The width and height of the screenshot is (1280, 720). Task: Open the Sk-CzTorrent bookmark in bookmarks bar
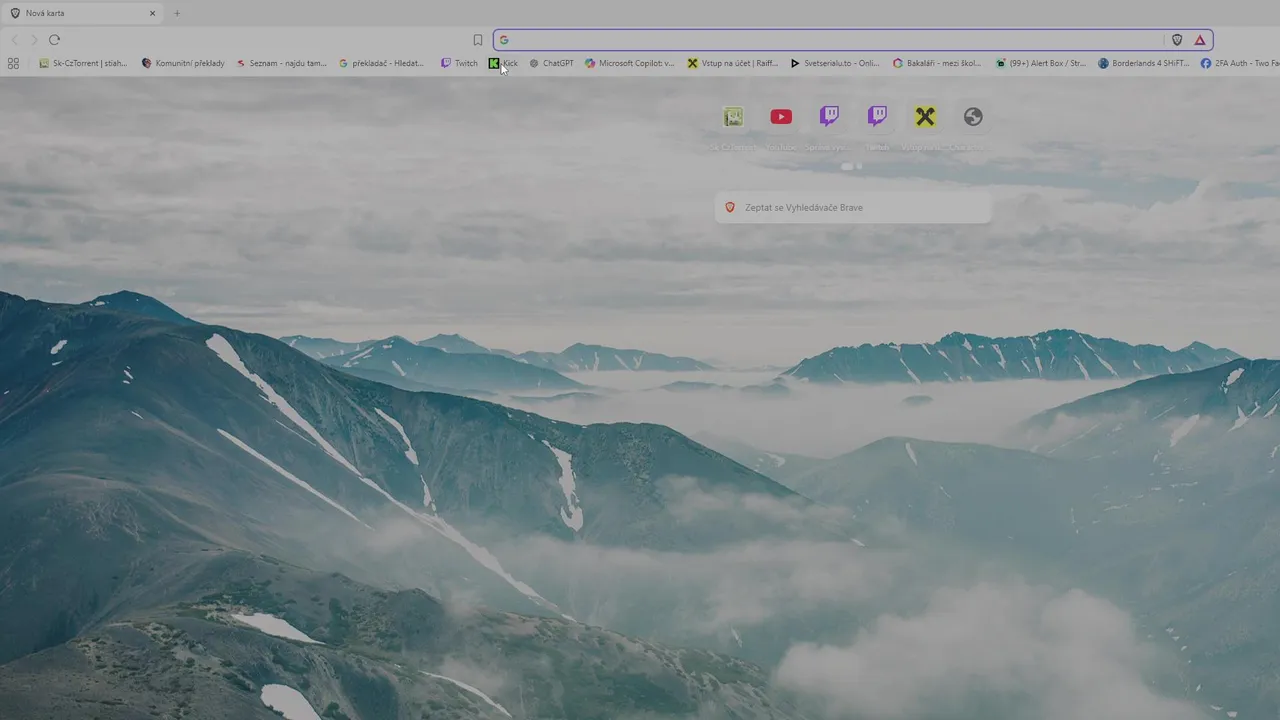click(83, 63)
